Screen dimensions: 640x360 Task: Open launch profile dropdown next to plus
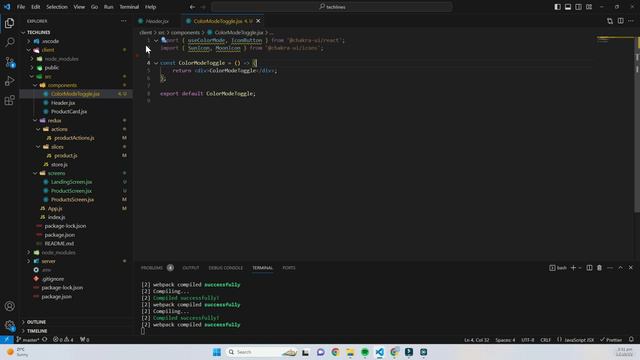tap(580, 268)
